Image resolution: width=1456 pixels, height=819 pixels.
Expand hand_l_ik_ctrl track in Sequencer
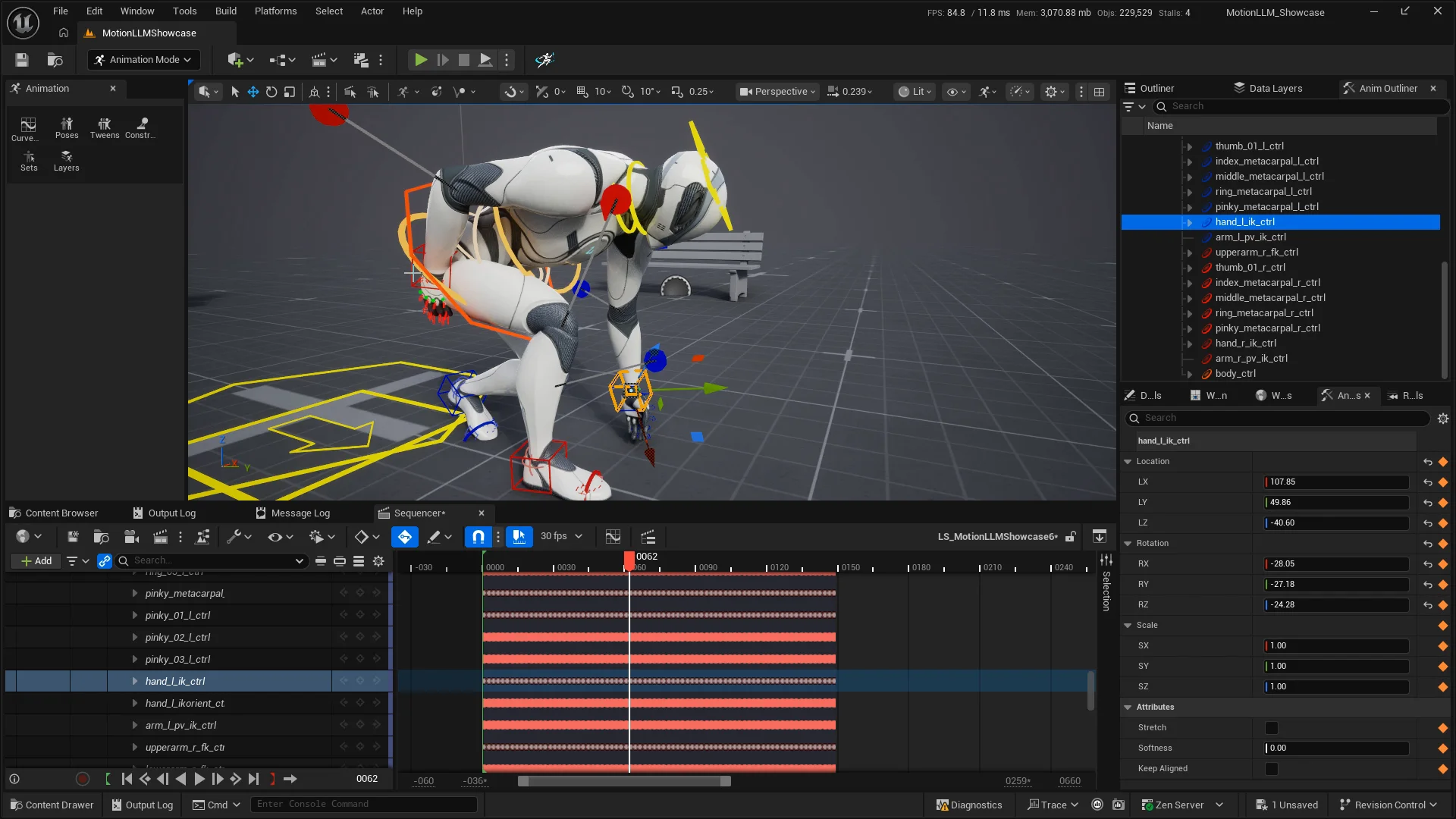tap(135, 682)
